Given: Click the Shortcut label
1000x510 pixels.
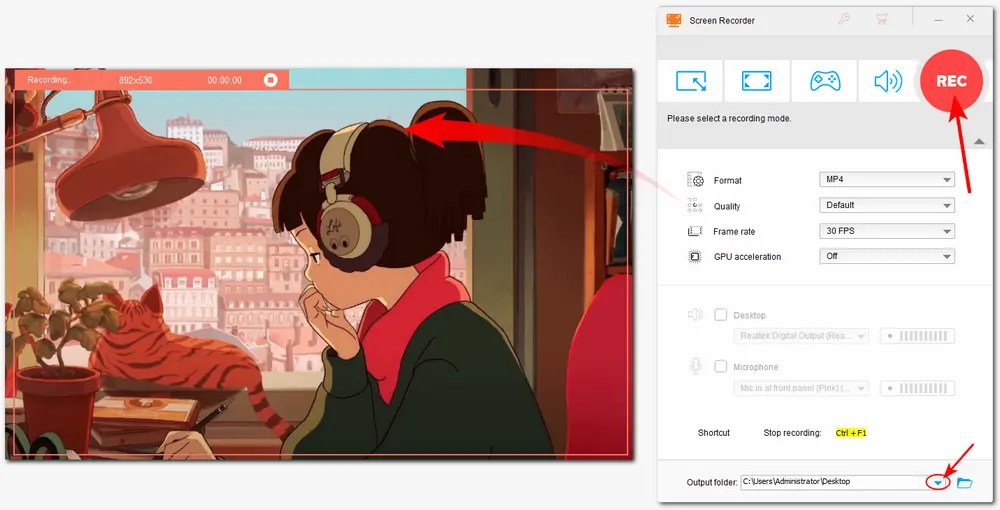Looking at the screenshot, I should pyautogui.click(x=714, y=433).
